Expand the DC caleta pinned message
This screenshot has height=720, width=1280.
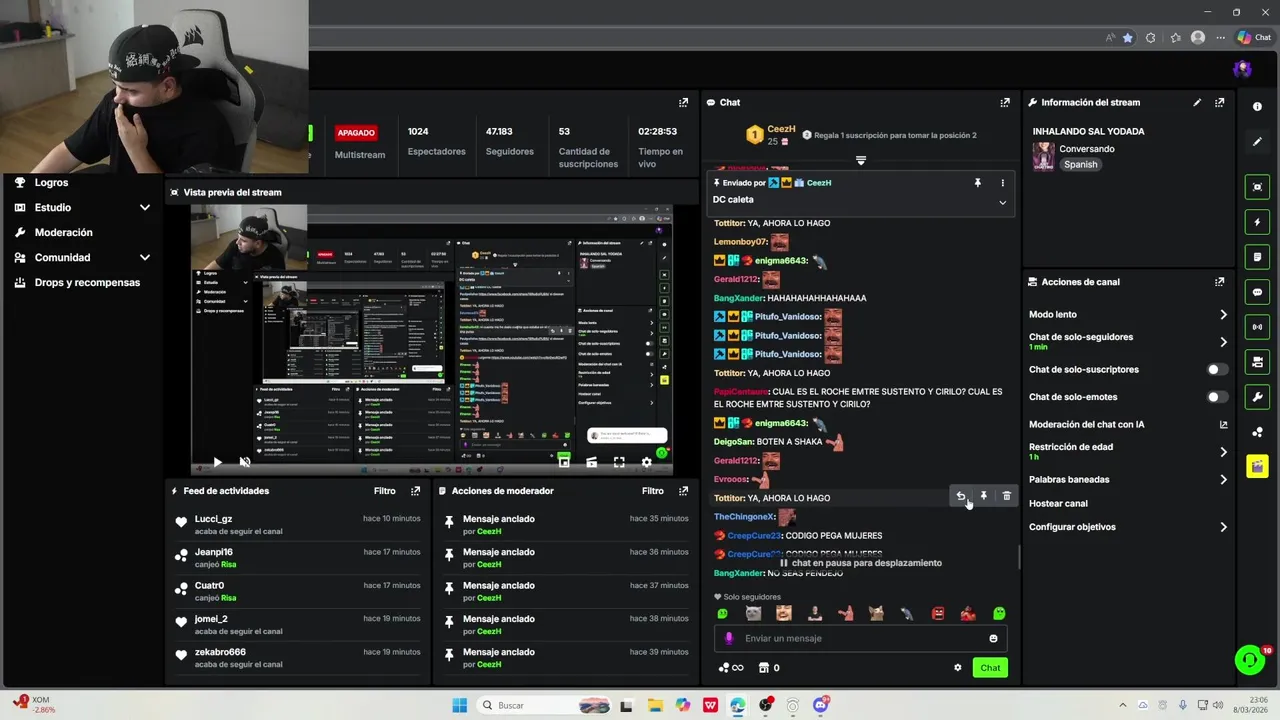click(x=1002, y=202)
